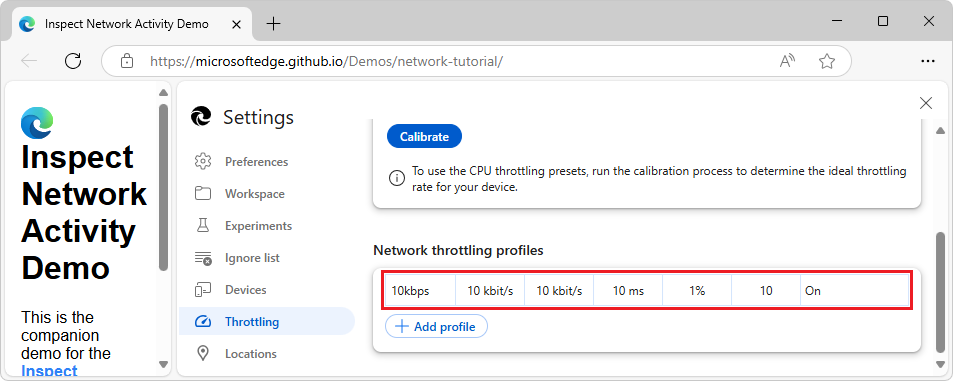Click the 10 ms latency cell
953x381 pixels.
(628, 290)
